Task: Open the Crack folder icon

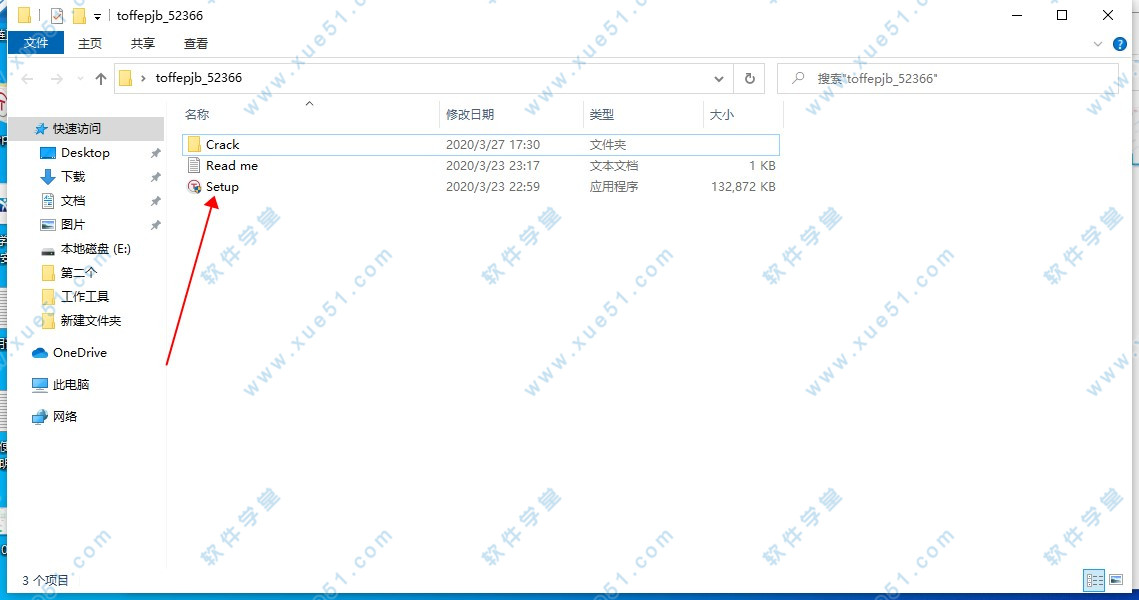Action: click(x=194, y=145)
